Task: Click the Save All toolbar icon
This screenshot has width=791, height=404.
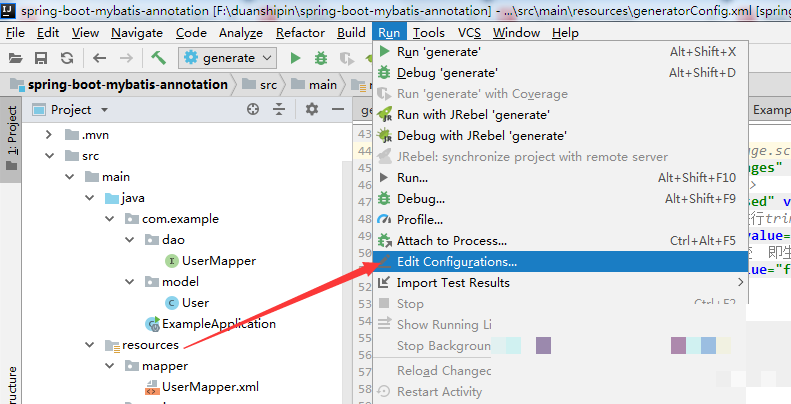Action: (x=41, y=59)
